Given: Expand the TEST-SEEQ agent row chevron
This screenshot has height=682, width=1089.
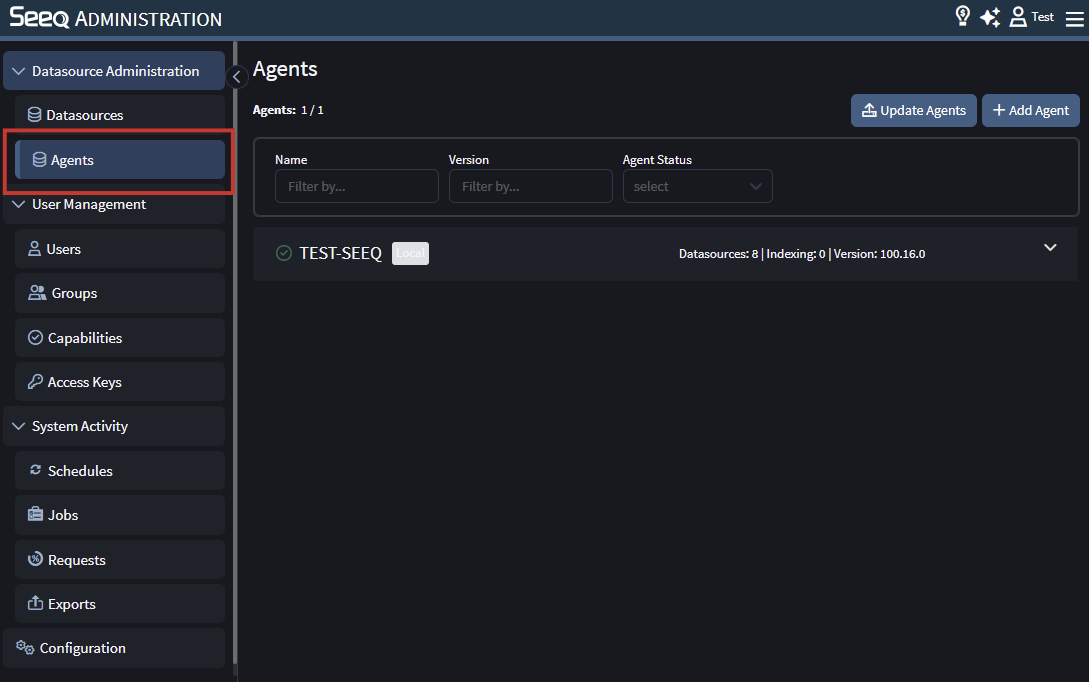Looking at the screenshot, I should tap(1050, 248).
